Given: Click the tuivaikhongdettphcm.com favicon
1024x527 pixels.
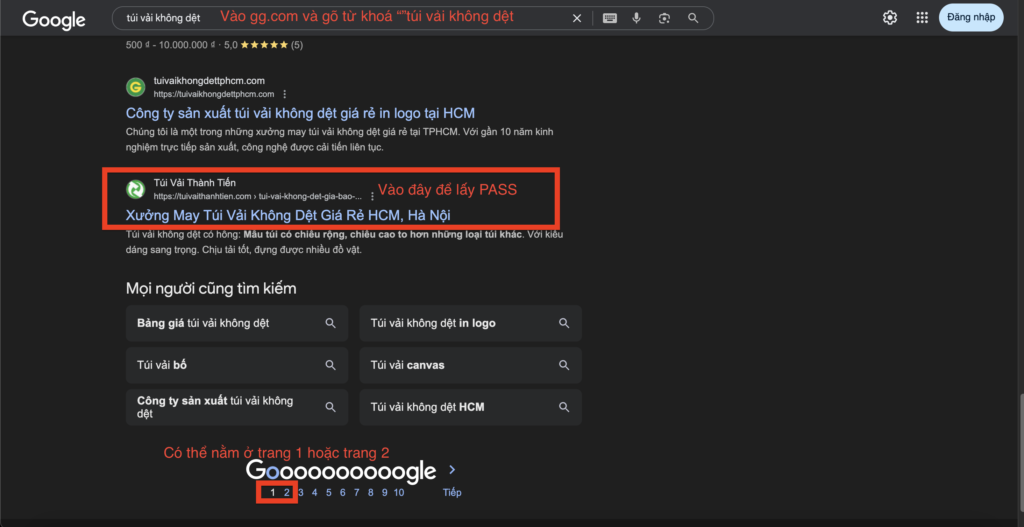Looking at the screenshot, I should (x=135, y=87).
